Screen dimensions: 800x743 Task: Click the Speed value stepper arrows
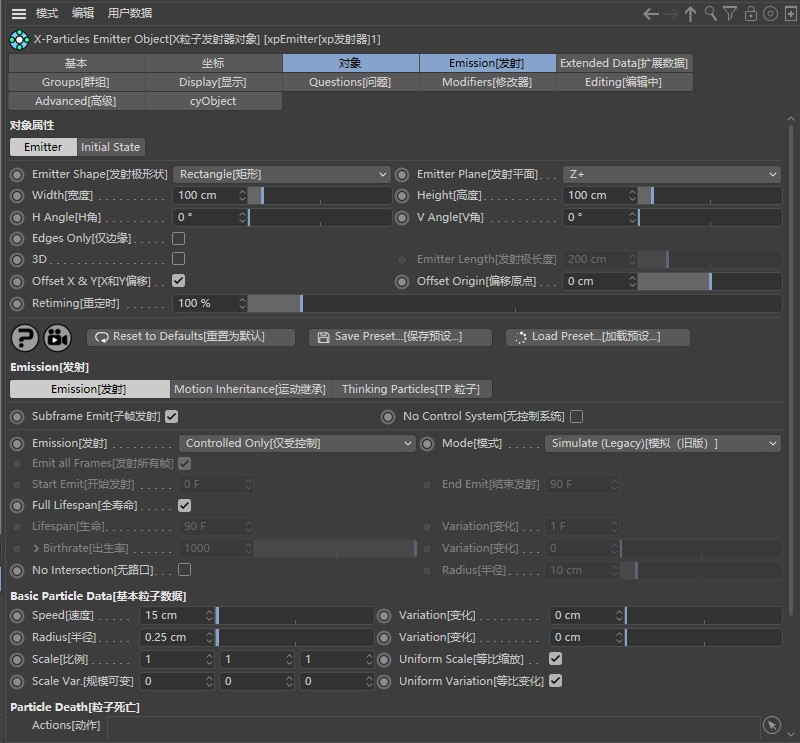coord(209,615)
